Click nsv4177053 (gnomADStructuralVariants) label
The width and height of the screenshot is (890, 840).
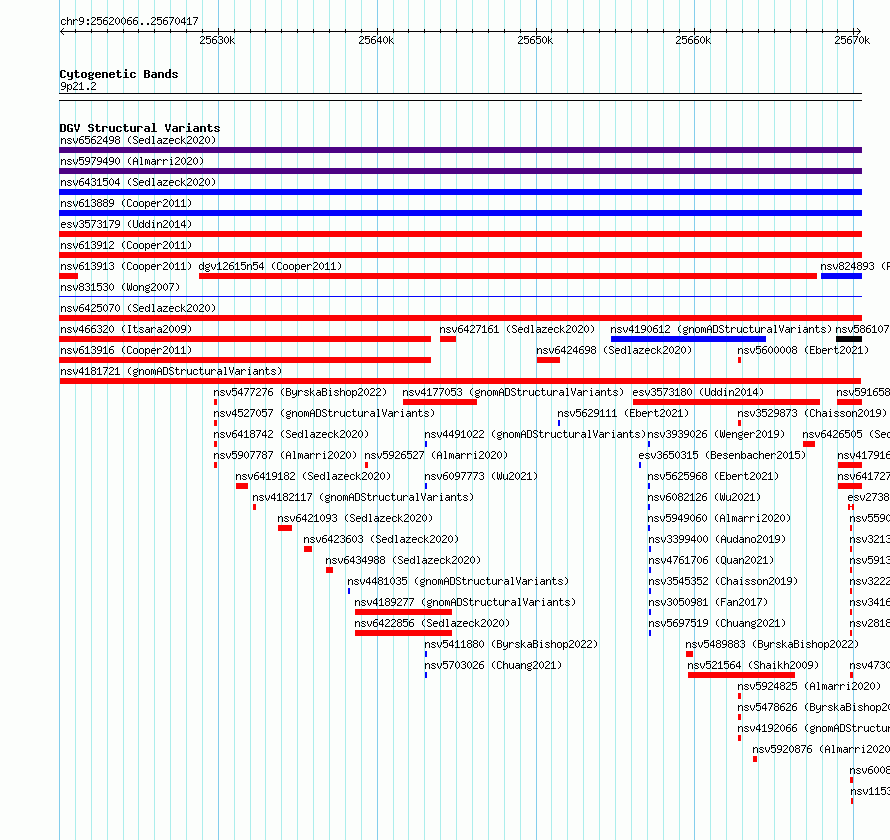(x=513, y=392)
